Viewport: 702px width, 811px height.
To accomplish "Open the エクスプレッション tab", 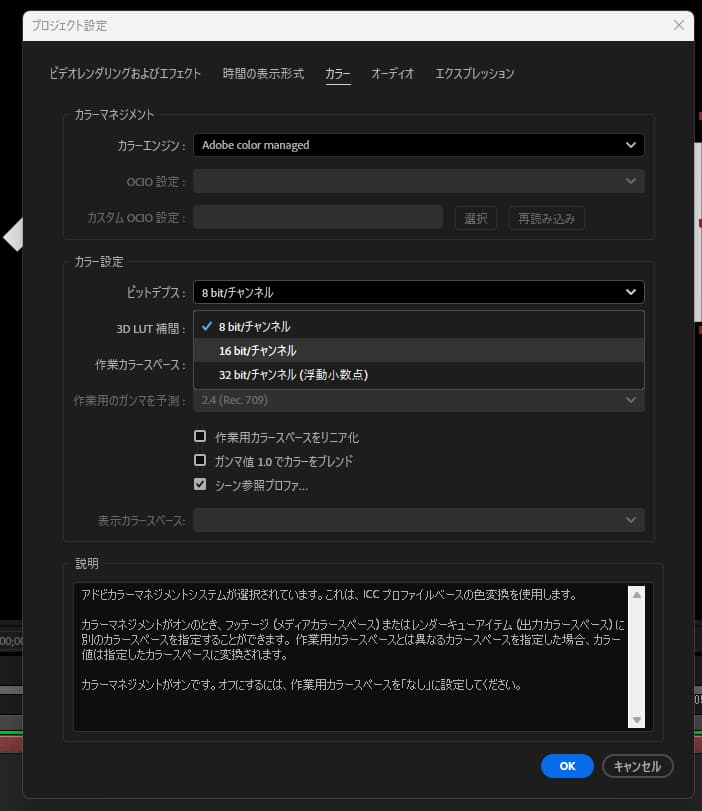I will tap(474, 73).
